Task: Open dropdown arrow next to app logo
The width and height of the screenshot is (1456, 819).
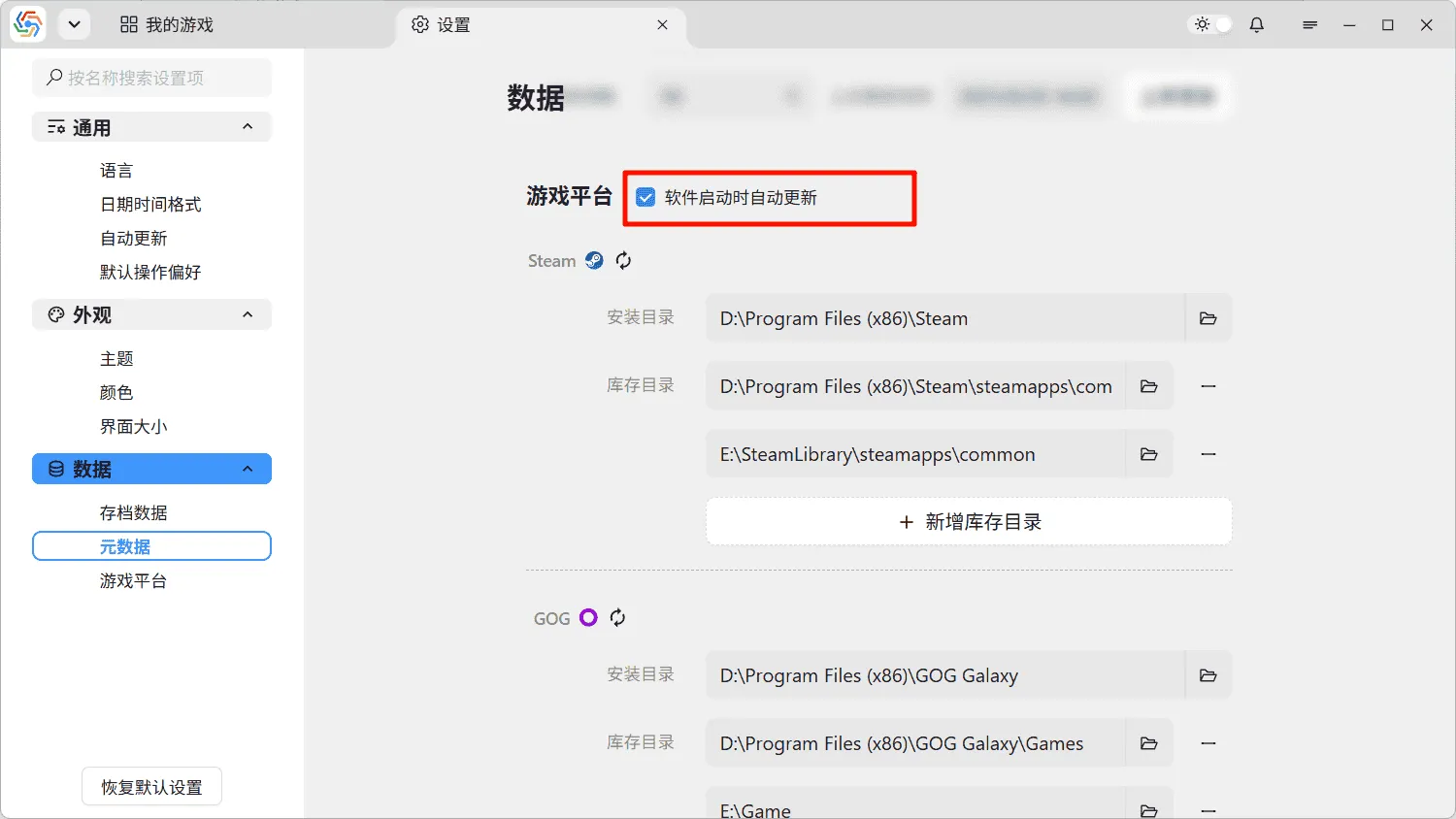Action: [74, 25]
